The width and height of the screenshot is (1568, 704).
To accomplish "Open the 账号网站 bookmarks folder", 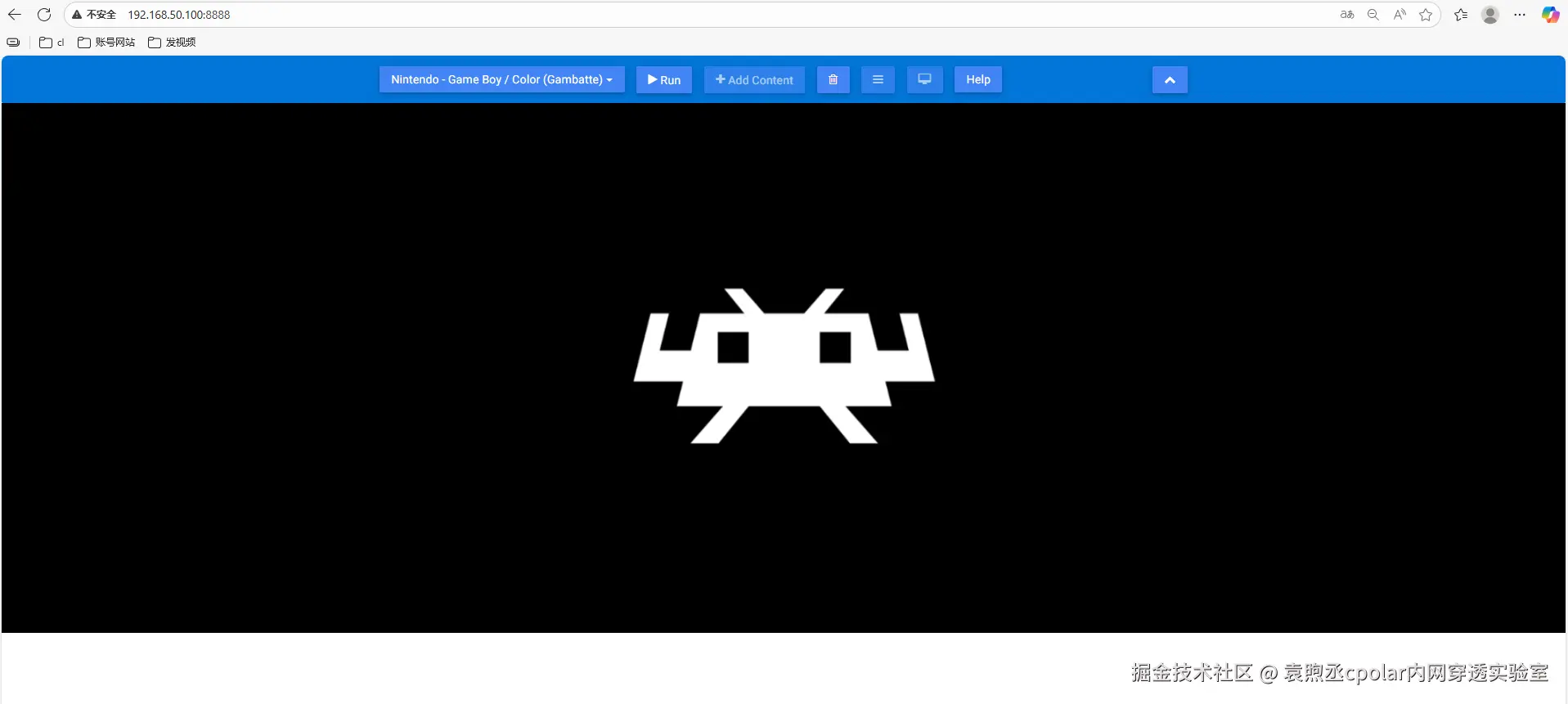I will (x=106, y=43).
